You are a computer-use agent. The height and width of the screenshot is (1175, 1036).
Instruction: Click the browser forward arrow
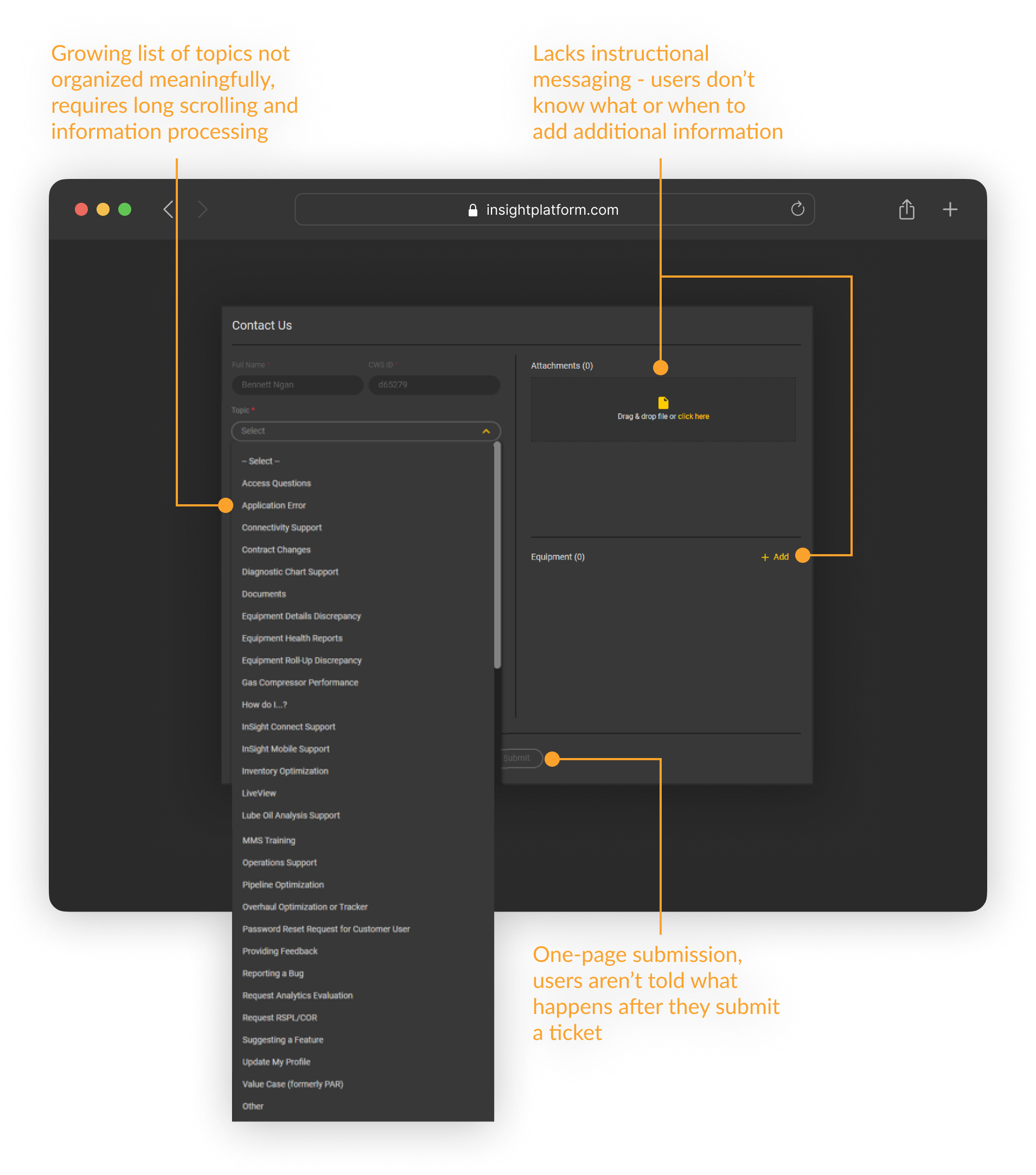(202, 209)
